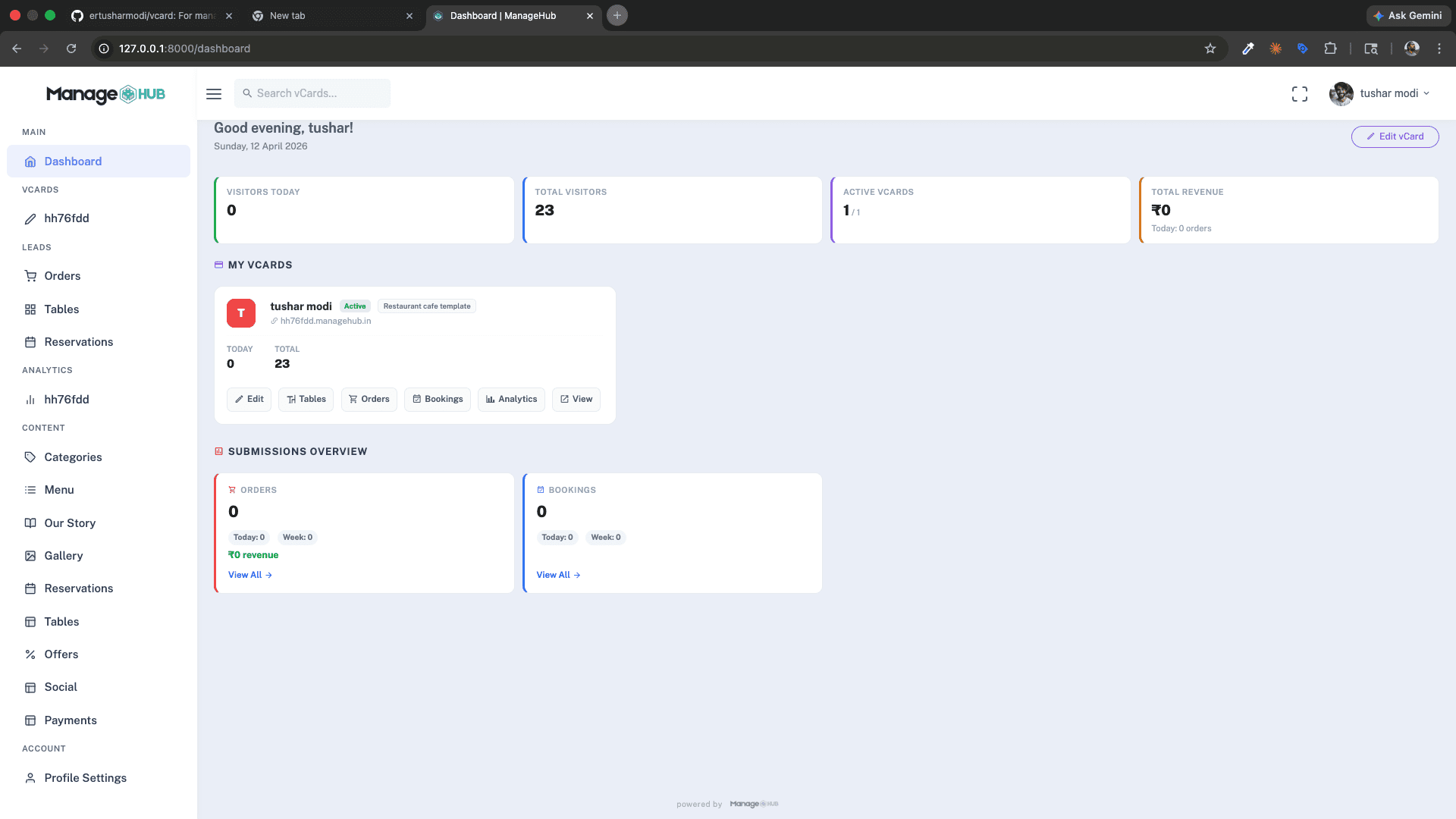Focus the Search vCards input field

click(312, 93)
